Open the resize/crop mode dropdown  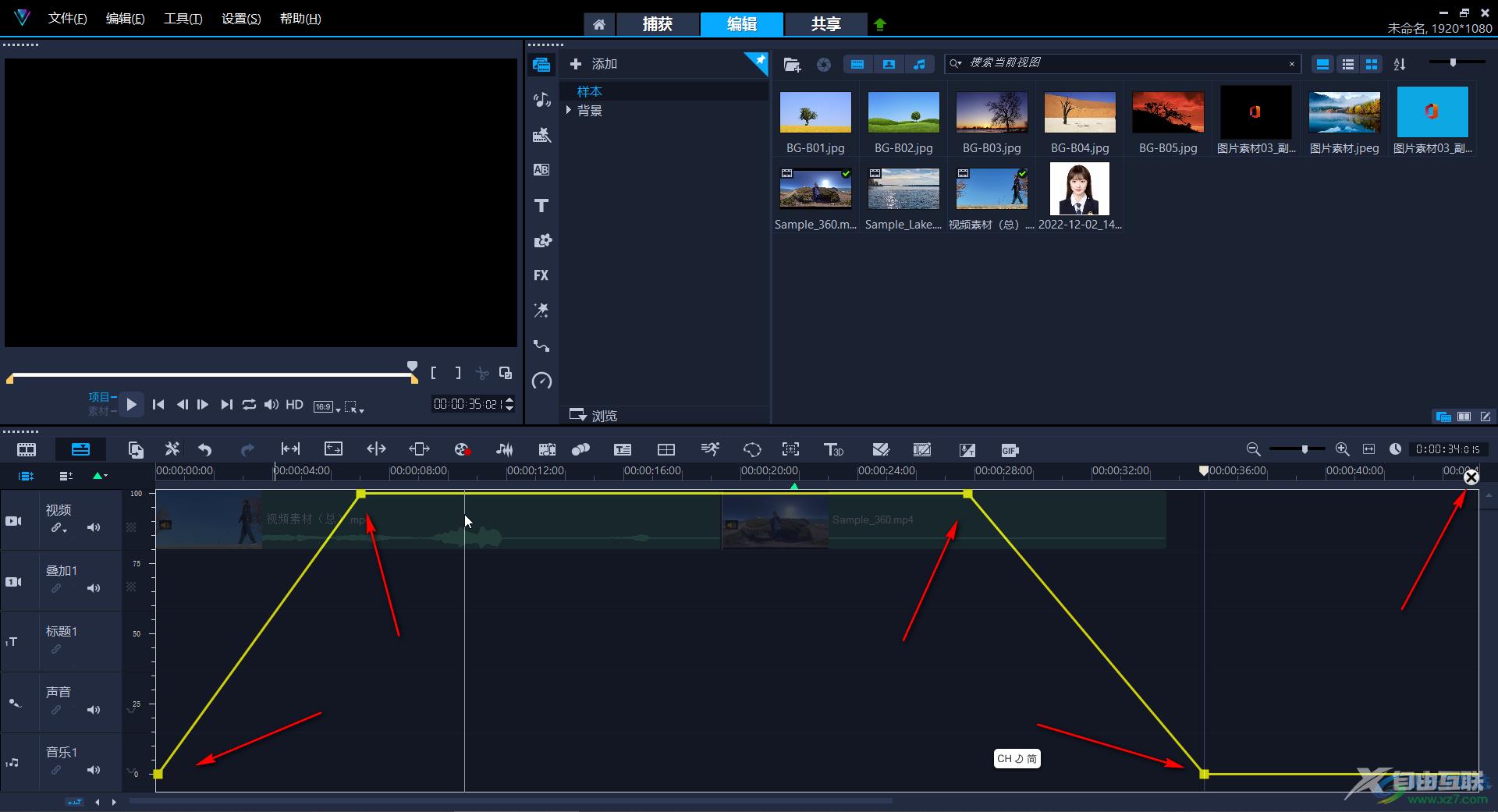click(354, 406)
